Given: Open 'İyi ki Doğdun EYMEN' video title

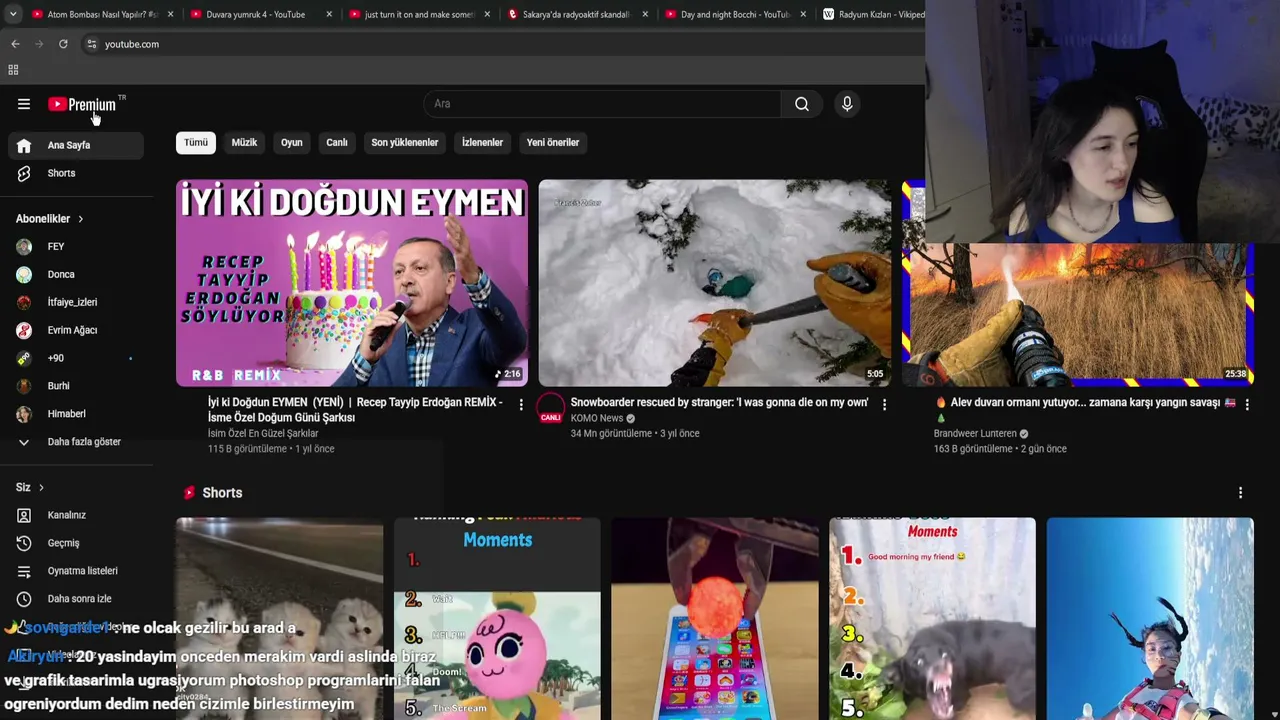Looking at the screenshot, I should pos(355,410).
